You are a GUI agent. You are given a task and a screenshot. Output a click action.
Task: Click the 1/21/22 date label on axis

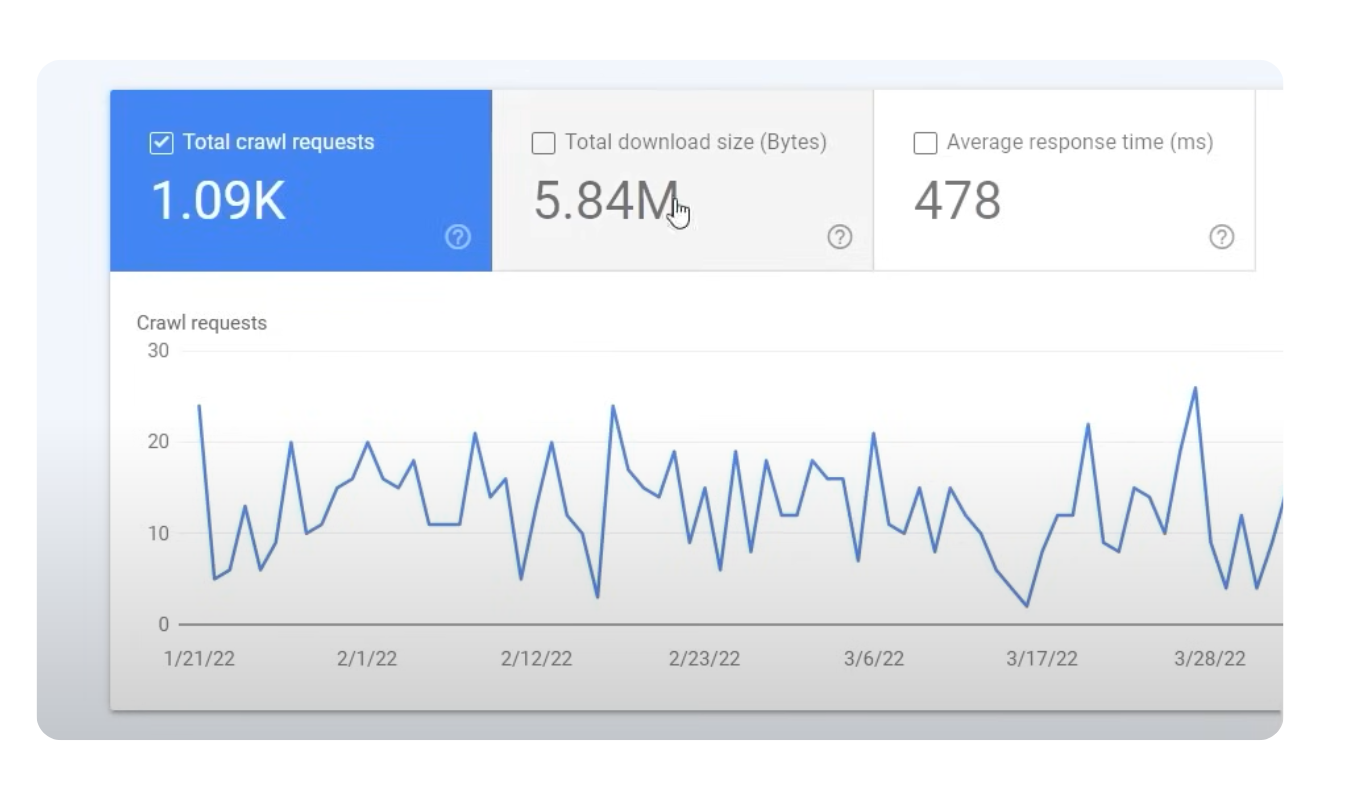click(199, 658)
